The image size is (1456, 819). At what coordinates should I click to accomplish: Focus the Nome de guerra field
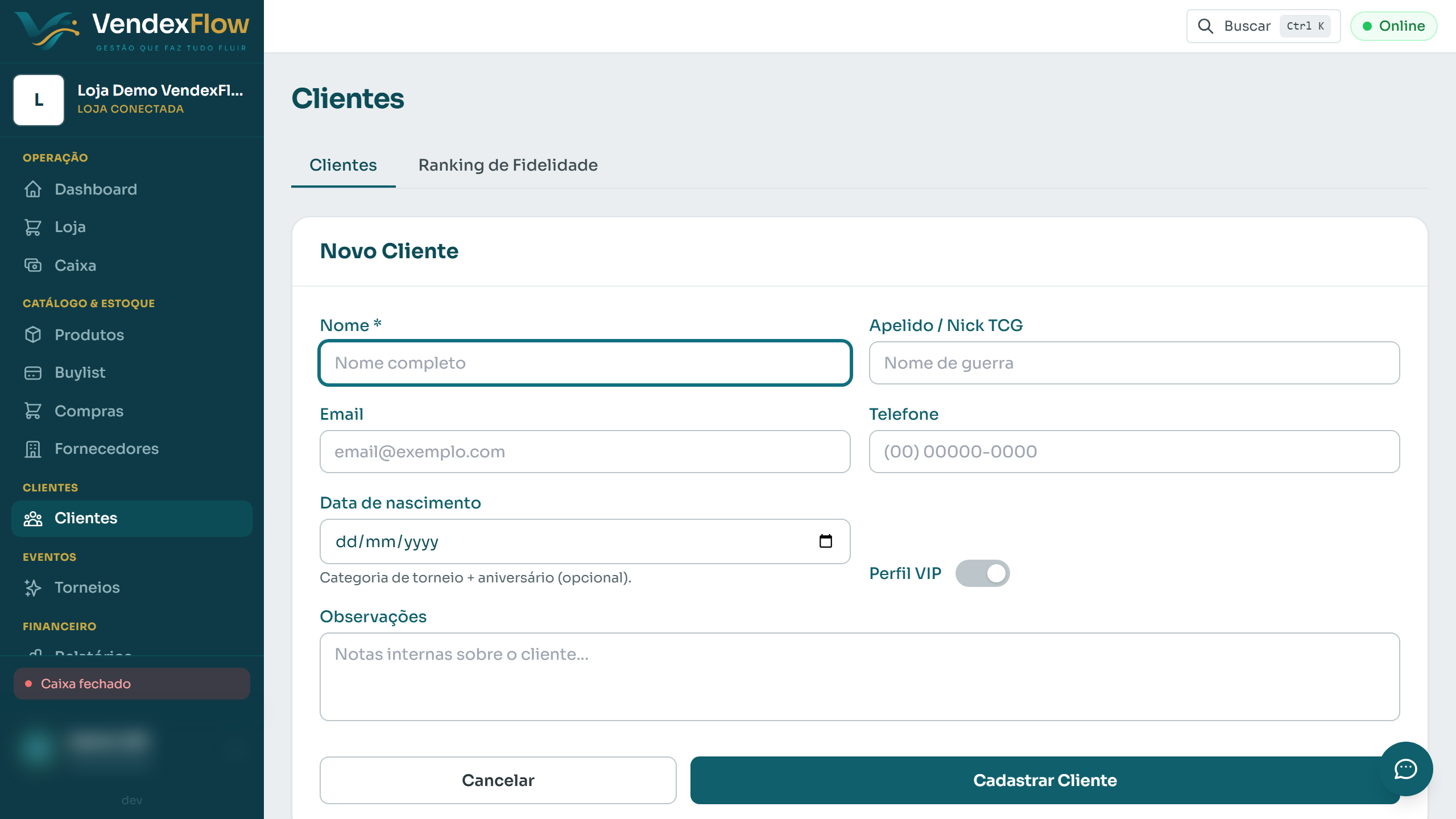coord(1134,363)
